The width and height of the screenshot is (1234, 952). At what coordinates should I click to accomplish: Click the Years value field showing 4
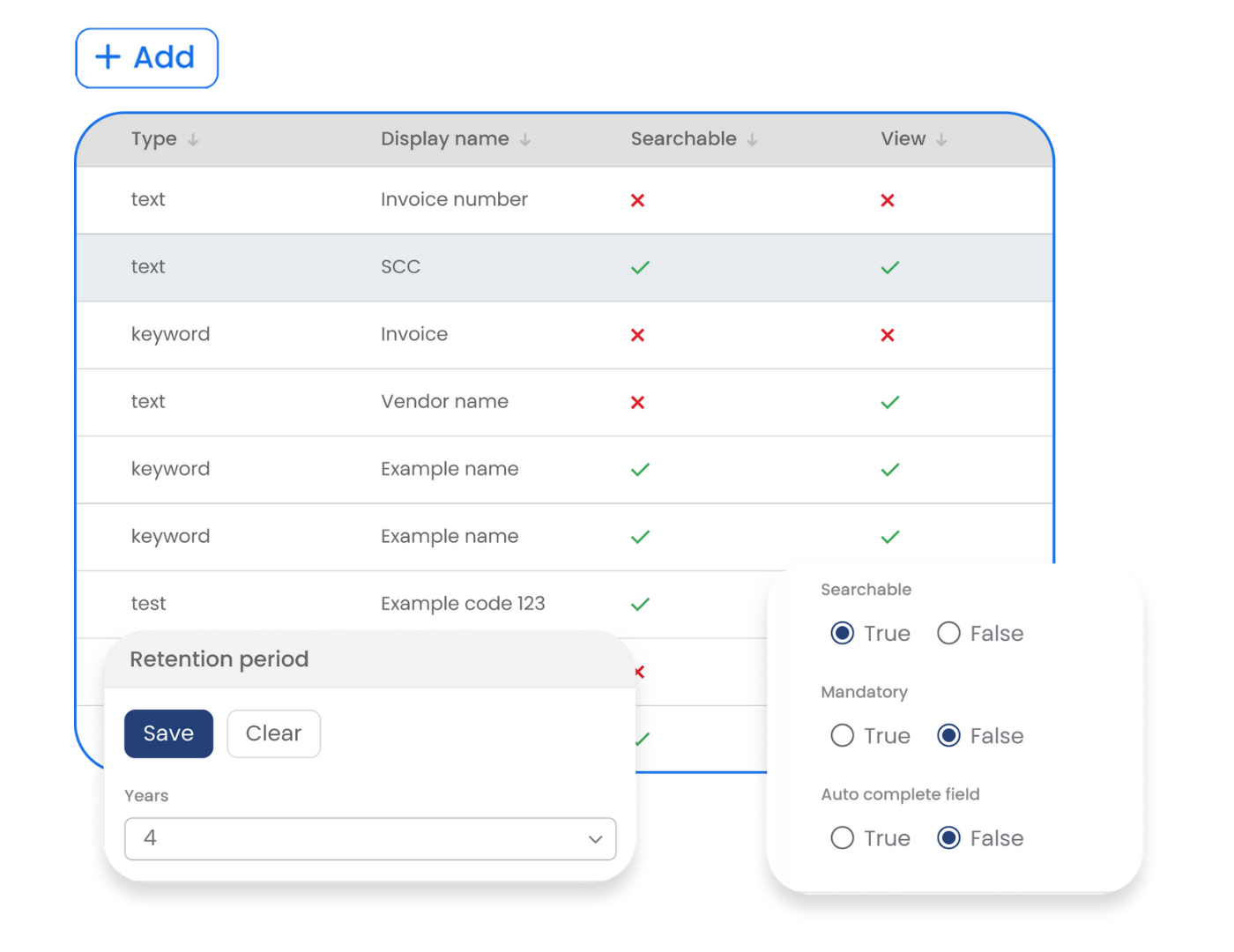pos(370,839)
